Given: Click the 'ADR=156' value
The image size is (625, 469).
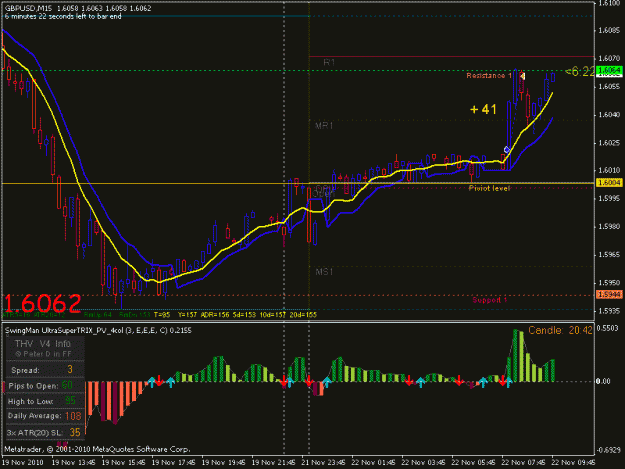Looking at the screenshot, I should (x=215, y=315).
